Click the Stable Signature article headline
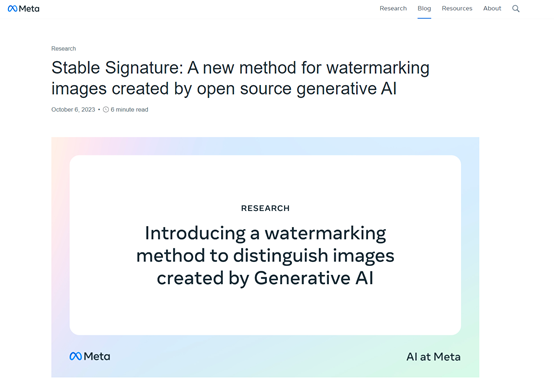554x380 pixels. click(240, 78)
